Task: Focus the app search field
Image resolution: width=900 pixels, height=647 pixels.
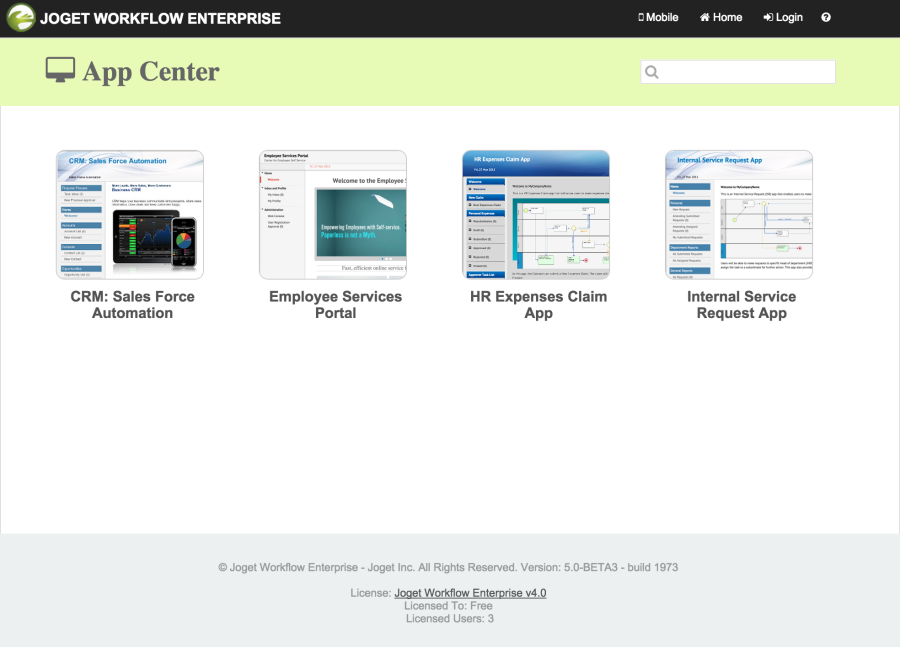Action: [x=738, y=72]
